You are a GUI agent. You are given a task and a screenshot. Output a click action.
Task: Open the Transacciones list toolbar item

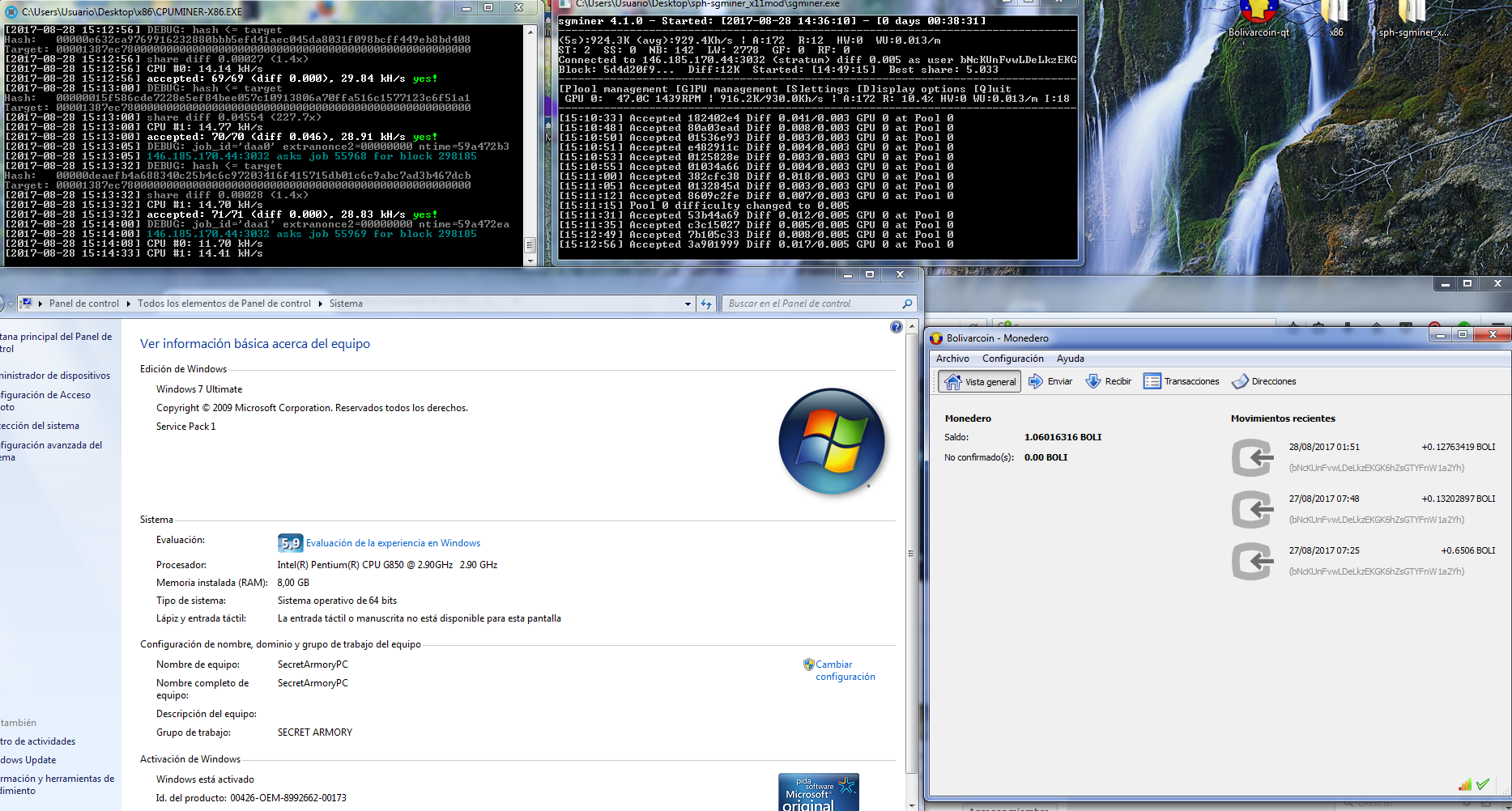click(x=1181, y=381)
